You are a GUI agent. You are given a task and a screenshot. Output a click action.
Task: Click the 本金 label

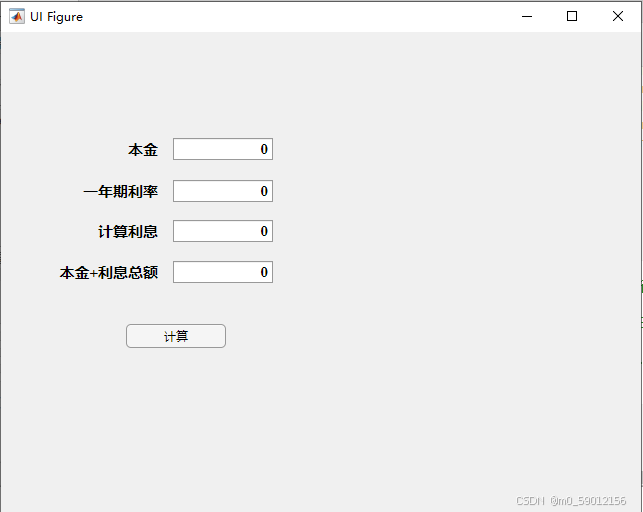143,150
